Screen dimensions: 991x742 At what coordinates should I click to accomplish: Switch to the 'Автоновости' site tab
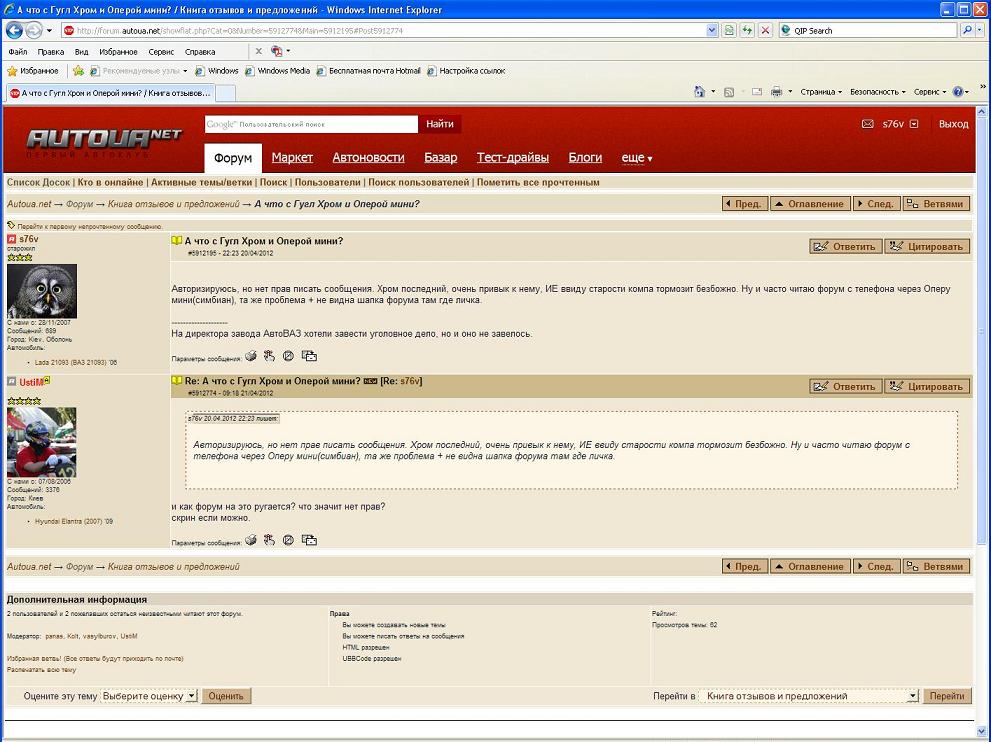(368, 158)
